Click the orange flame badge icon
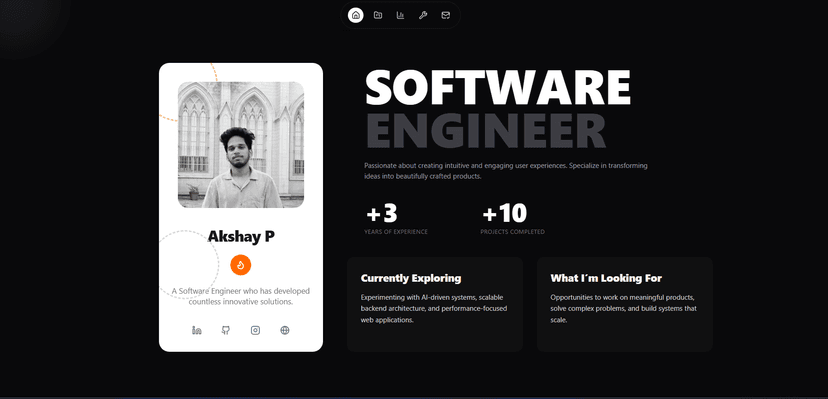 pyautogui.click(x=241, y=265)
